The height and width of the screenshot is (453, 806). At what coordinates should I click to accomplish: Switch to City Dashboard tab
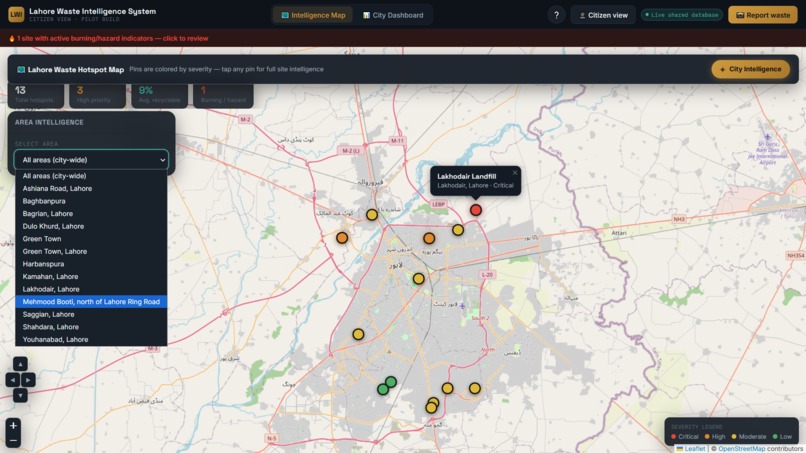[393, 15]
